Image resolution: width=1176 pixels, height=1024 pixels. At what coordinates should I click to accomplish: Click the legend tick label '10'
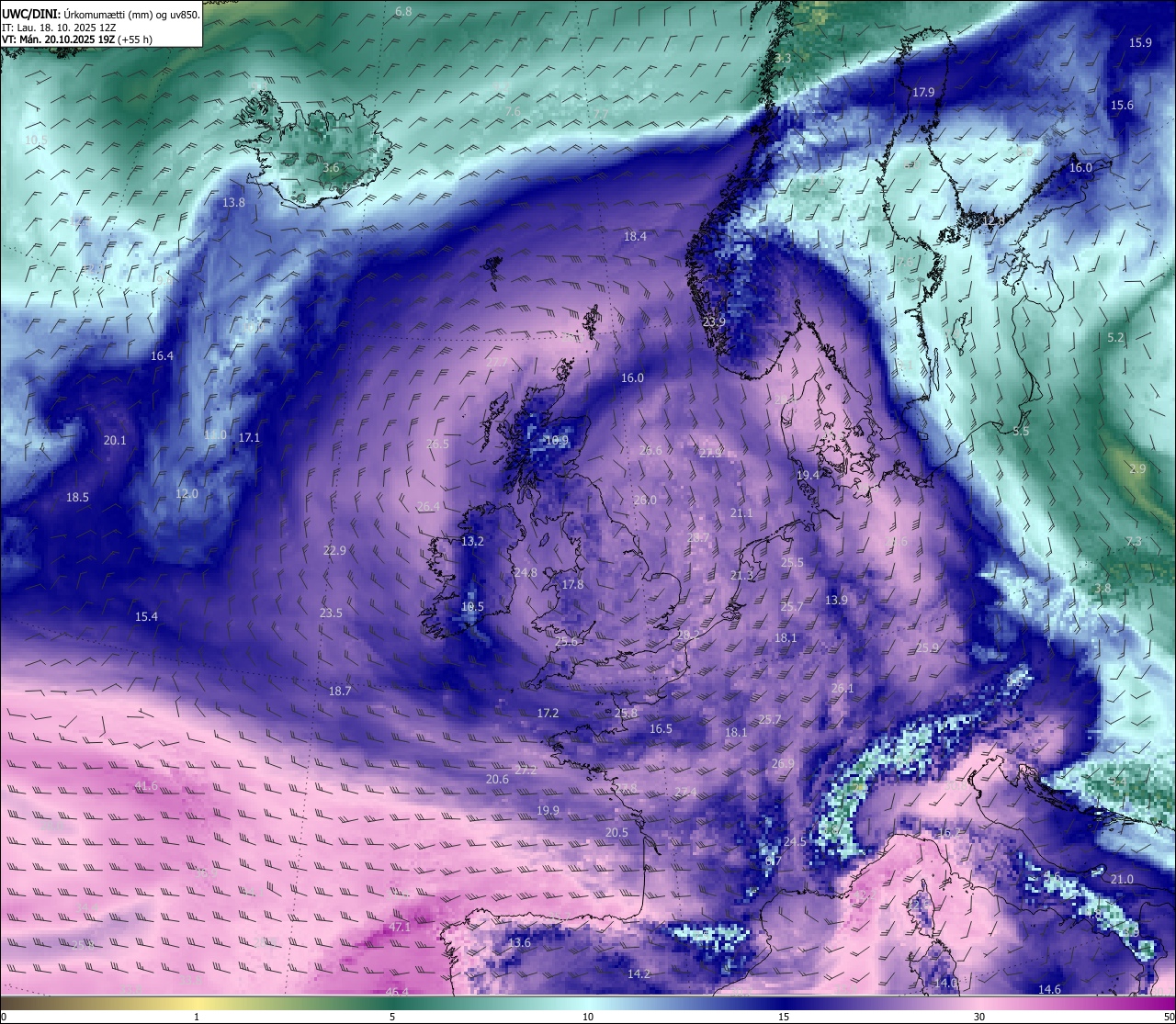click(x=588, y=1017)
